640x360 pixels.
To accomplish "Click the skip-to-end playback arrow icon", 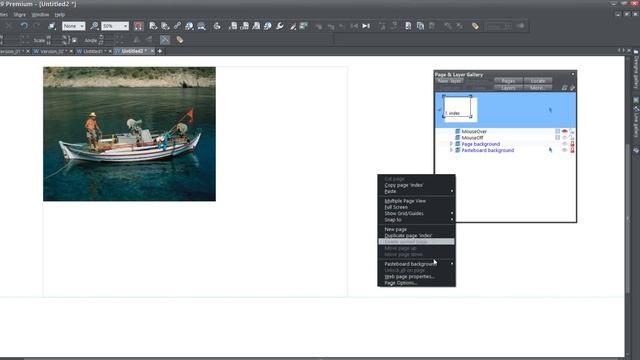I will 366,26.
